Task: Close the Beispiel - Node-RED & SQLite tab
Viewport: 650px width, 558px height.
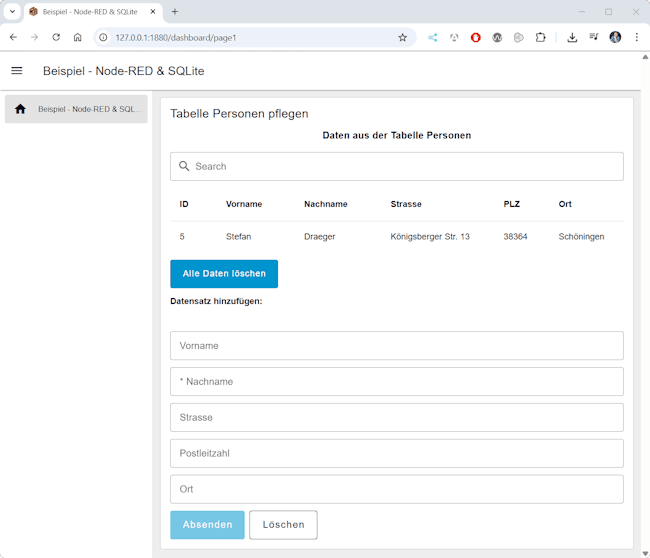Action: [x=153, y=12]
